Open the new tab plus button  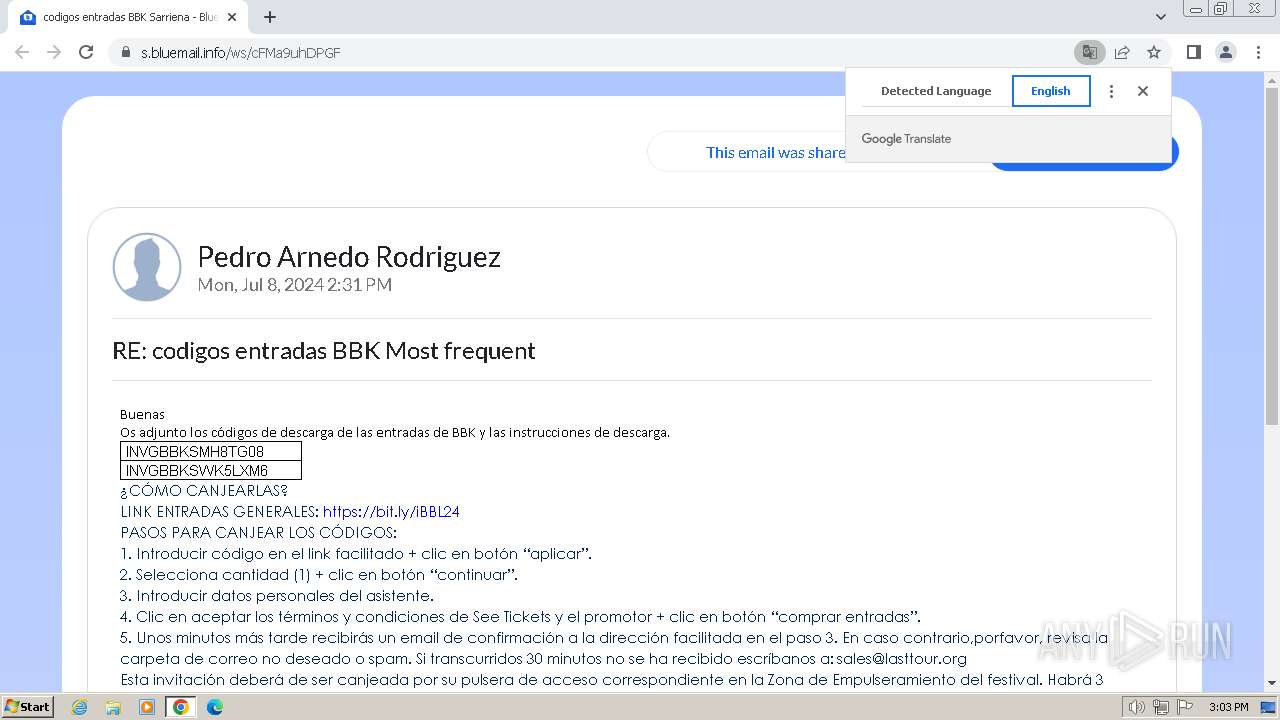coord(270,17)
